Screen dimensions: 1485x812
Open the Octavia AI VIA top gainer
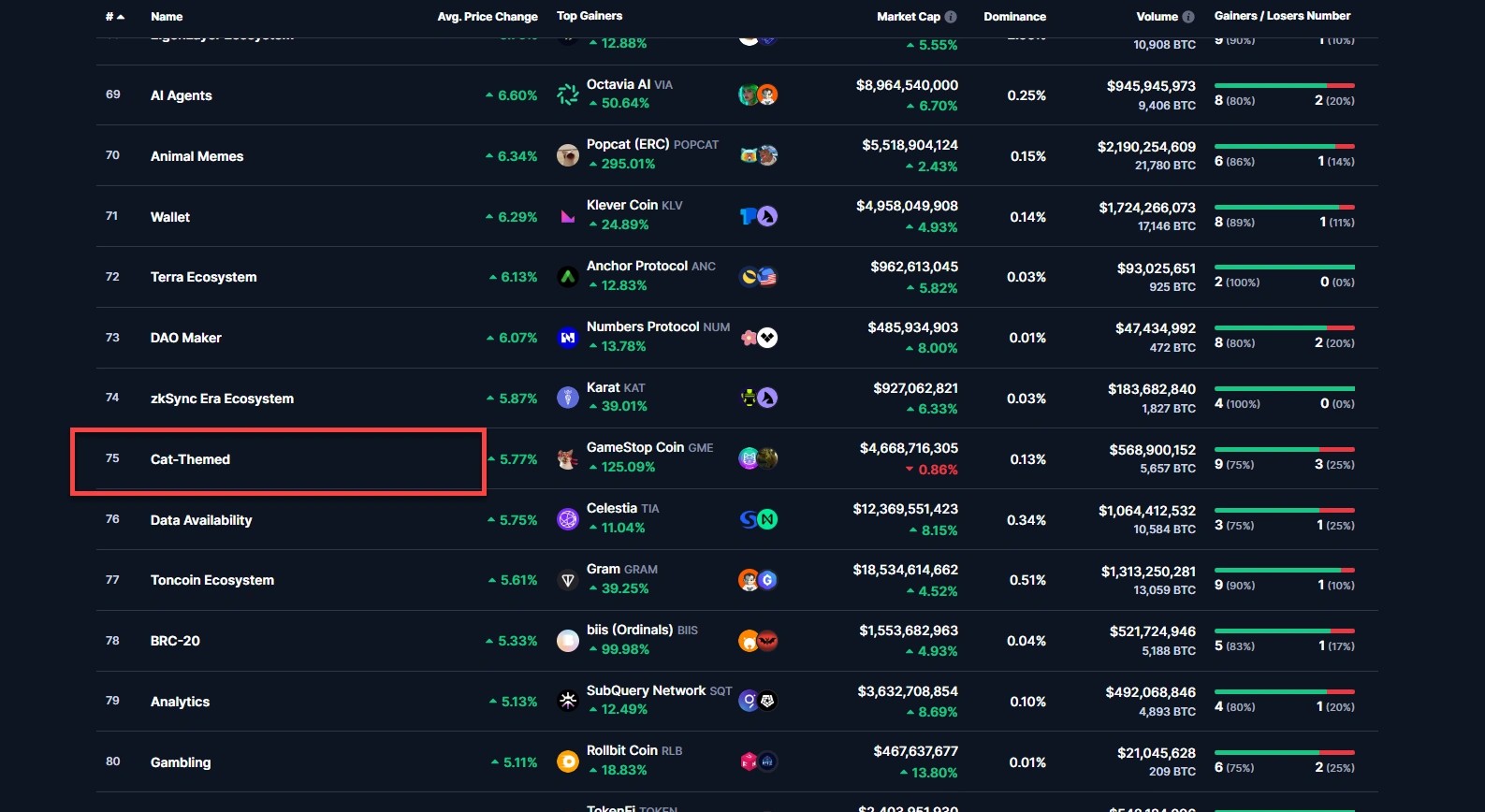(x=630, y=84)
